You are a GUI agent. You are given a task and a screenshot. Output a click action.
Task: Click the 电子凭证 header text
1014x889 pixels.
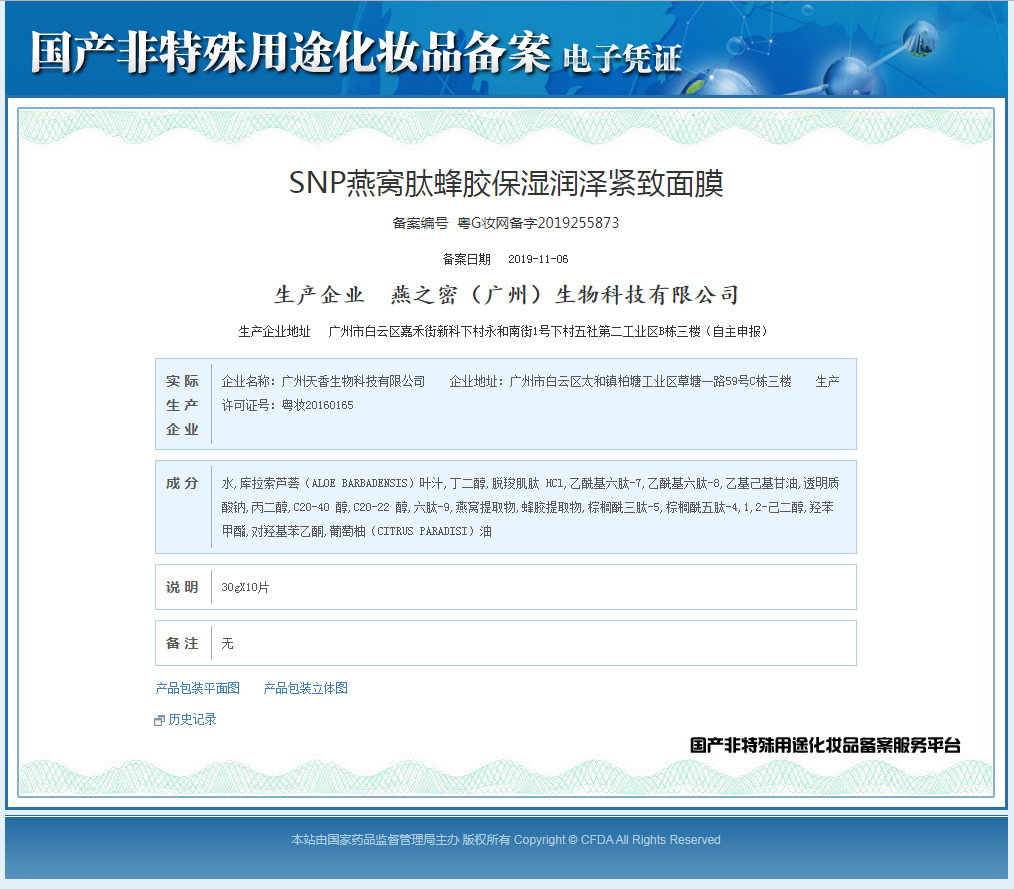(622, 59)
